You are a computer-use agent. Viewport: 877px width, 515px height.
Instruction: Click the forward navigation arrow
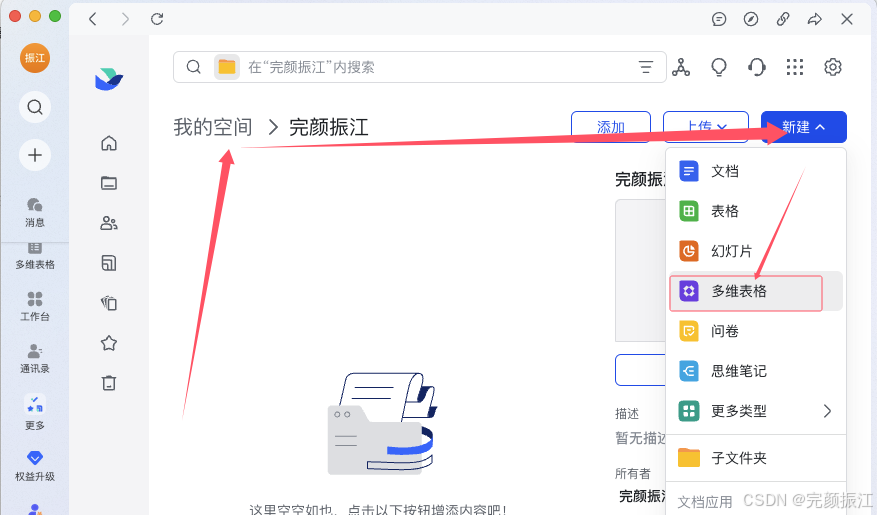pos(125,19)
